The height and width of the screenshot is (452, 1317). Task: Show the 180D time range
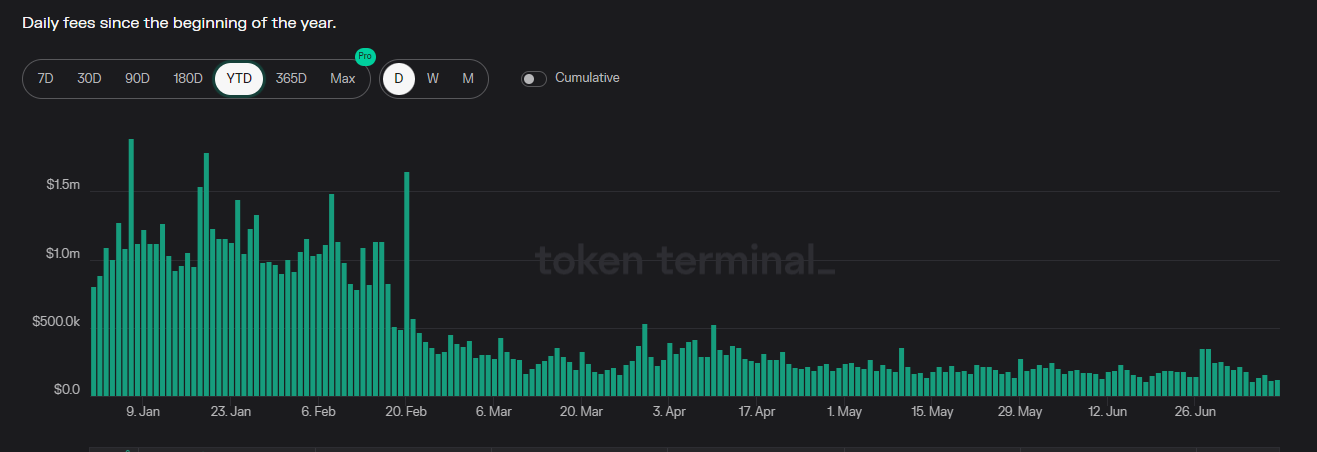point(188,79)
